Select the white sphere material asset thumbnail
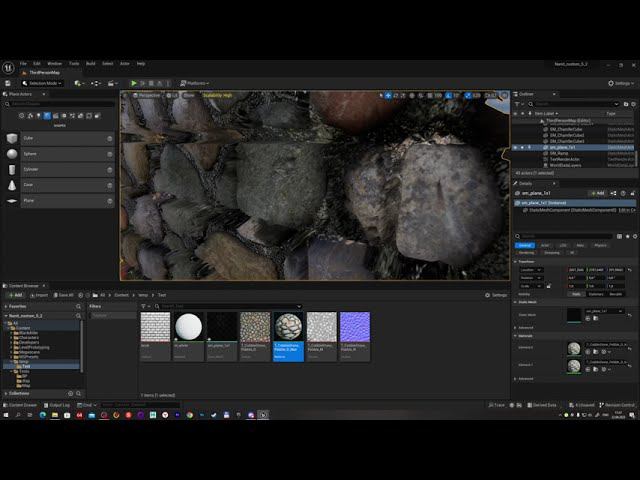The image size is (640, 480). click(188, 327)
